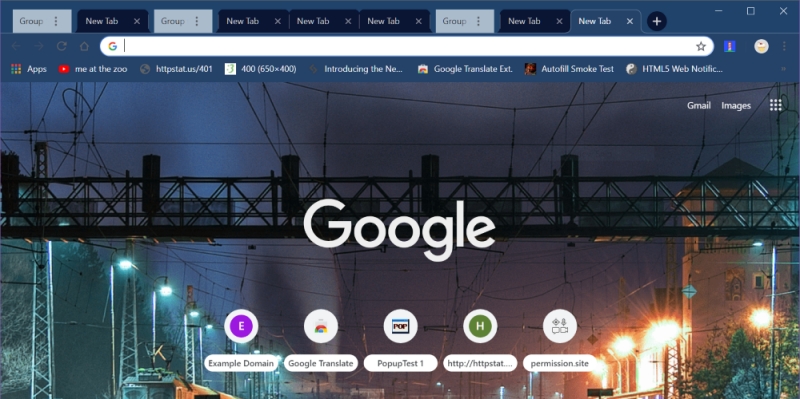Image resolution: width=800 pixels, height=399 pixels.
Task: Click the new tab plus button
Action: [657, 21]
